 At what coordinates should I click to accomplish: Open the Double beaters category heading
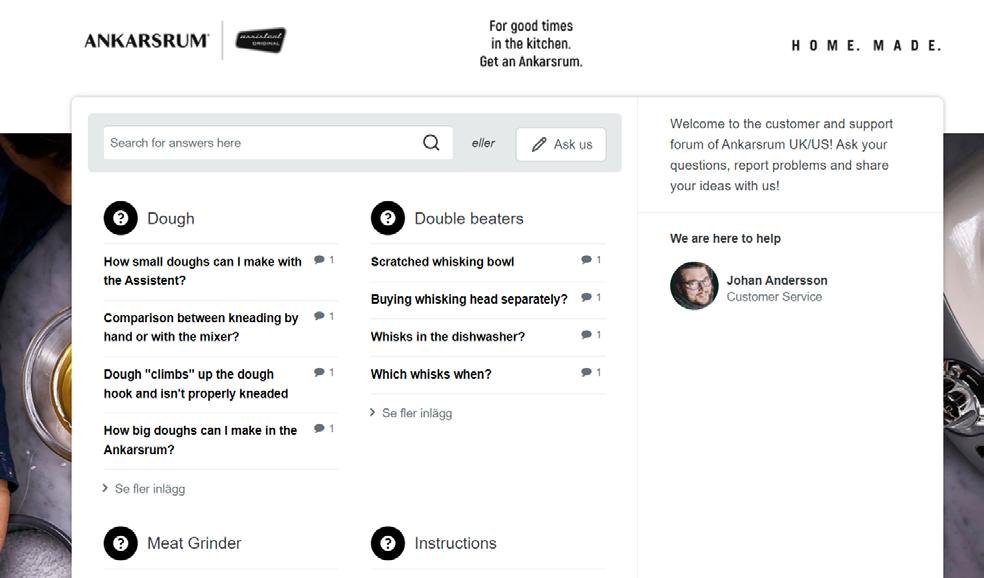[x=469, y=218]
